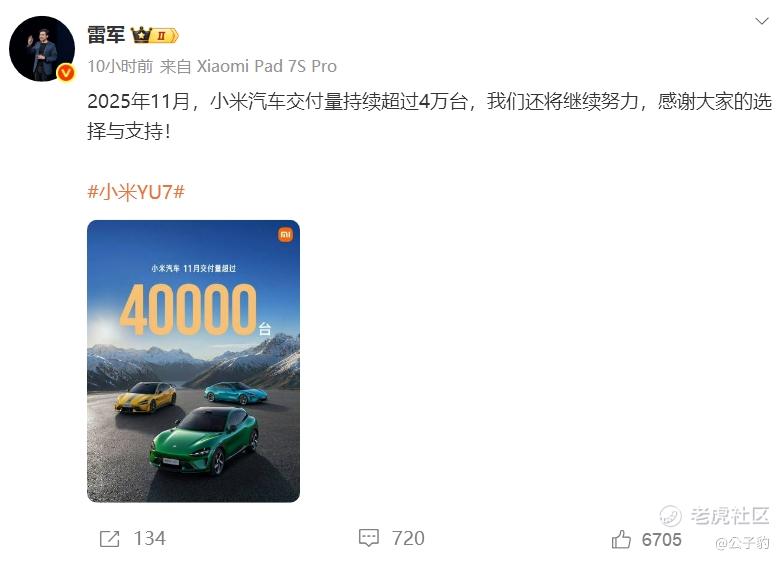784x561 pixels.
Task: Click the Xiaomi Pad 7S Pro source
Action: click(266, 66)
